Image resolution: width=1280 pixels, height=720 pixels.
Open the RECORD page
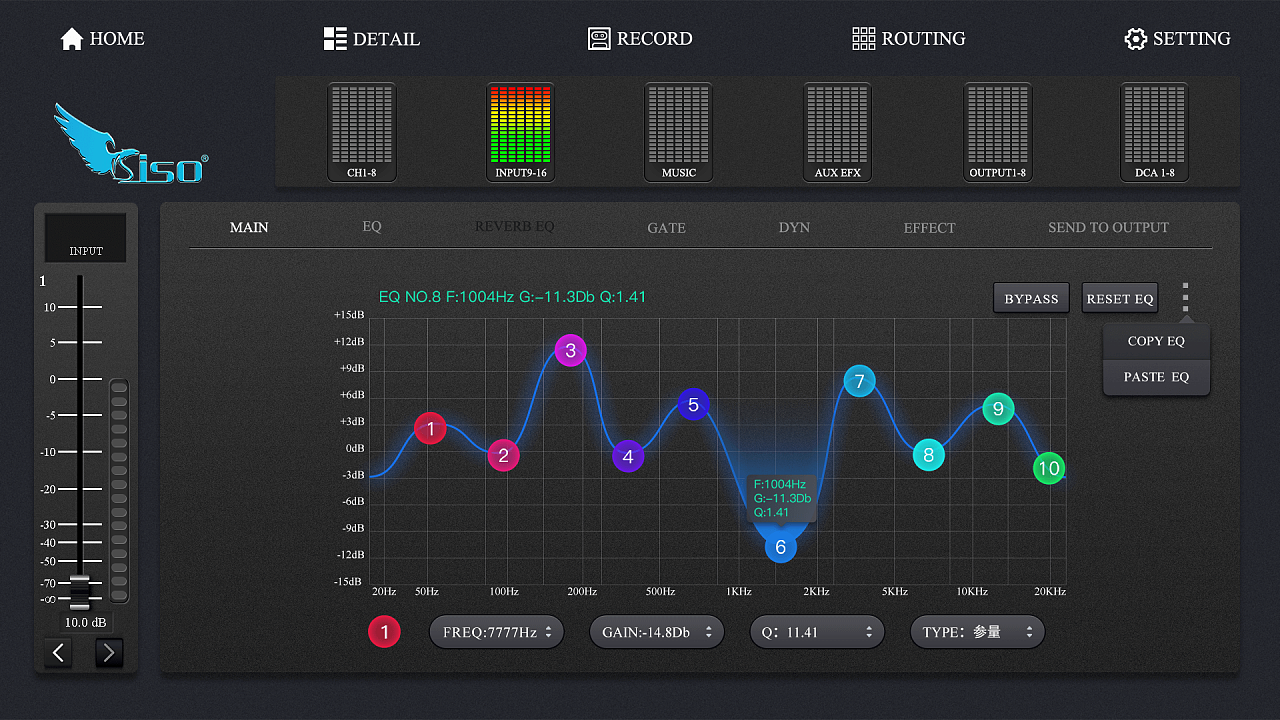(x=640, y=39)
